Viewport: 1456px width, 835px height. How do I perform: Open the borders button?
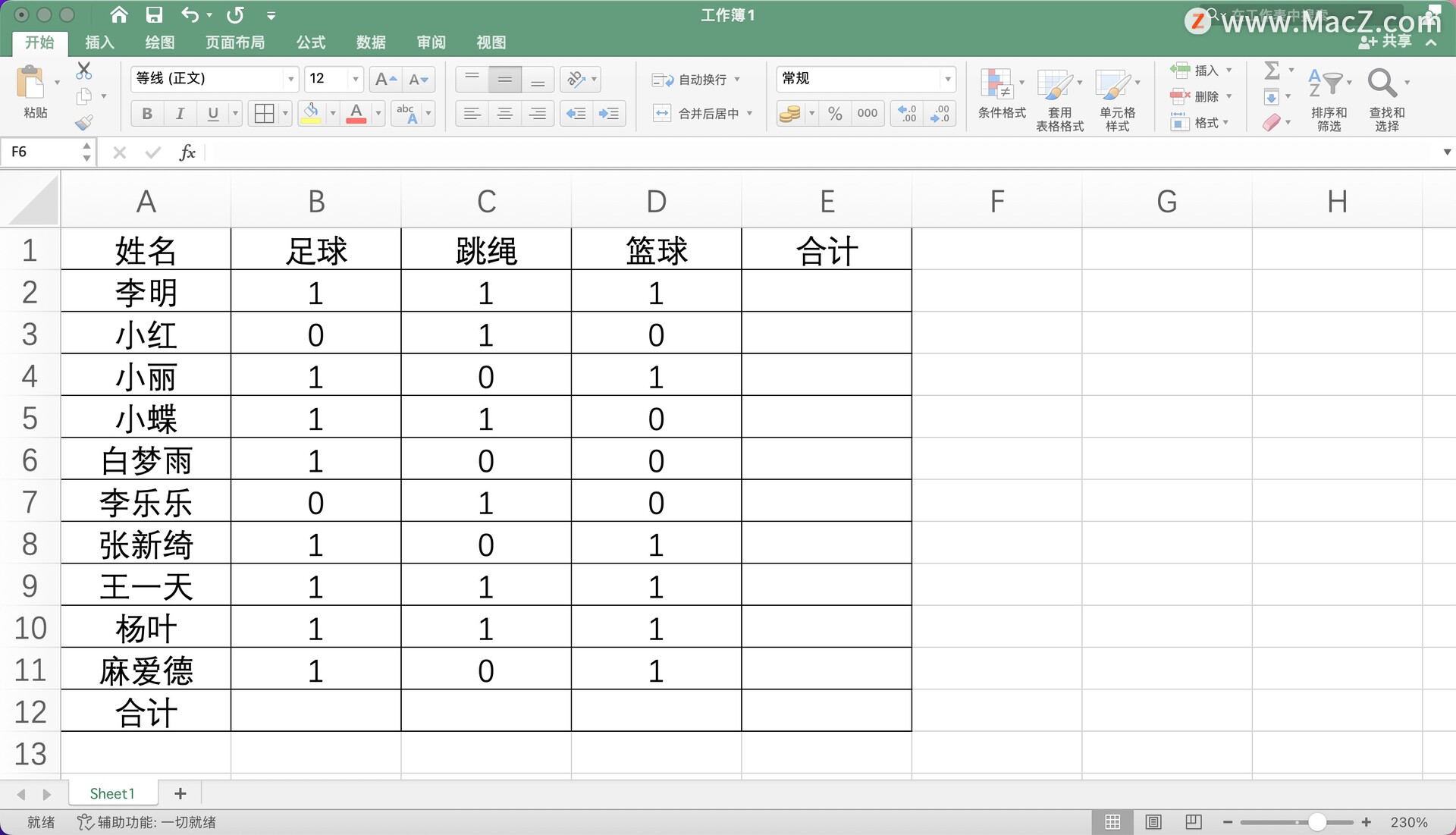click(264, 114)
